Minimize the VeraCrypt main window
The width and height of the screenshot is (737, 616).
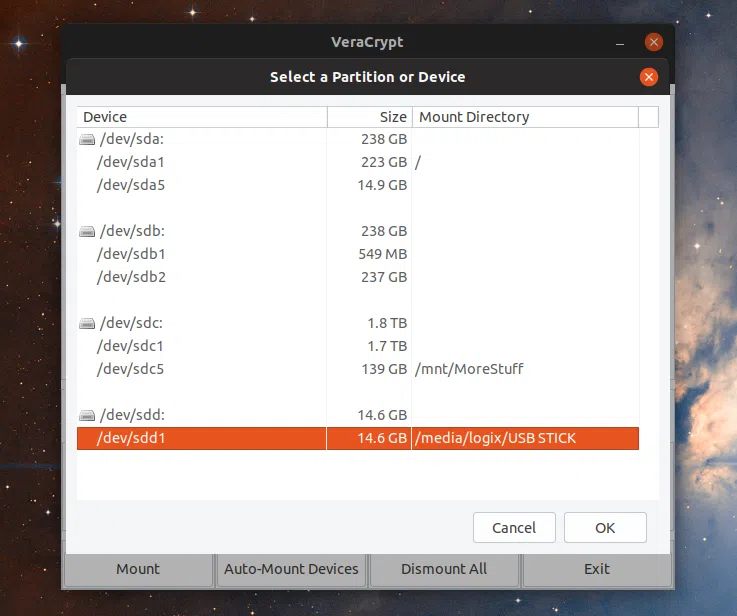(620, 44)
